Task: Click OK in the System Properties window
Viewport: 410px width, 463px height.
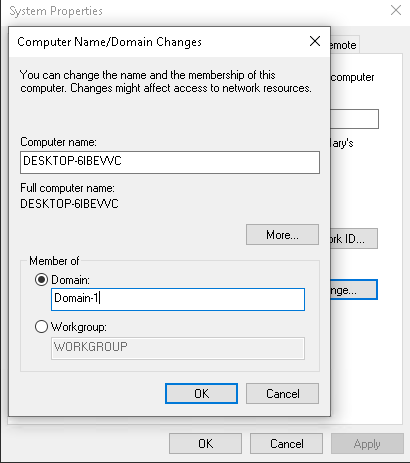Action: tap(205, 444)
